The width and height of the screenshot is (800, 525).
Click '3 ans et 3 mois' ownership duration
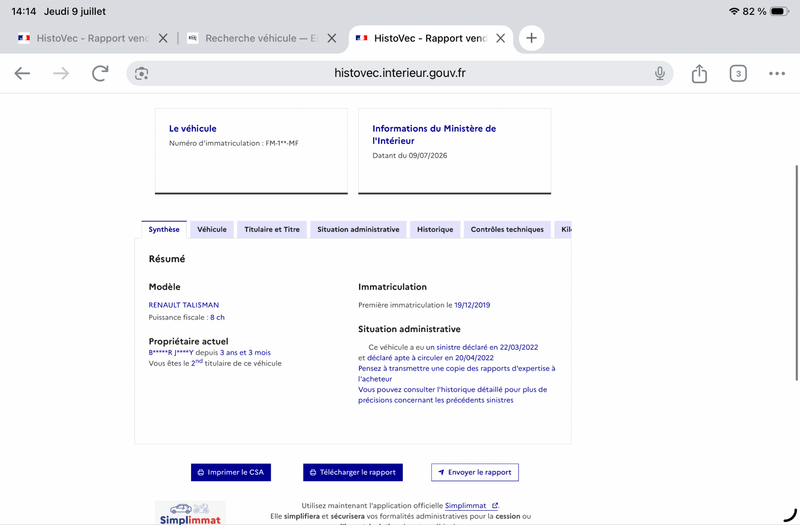tap(245, 353)
